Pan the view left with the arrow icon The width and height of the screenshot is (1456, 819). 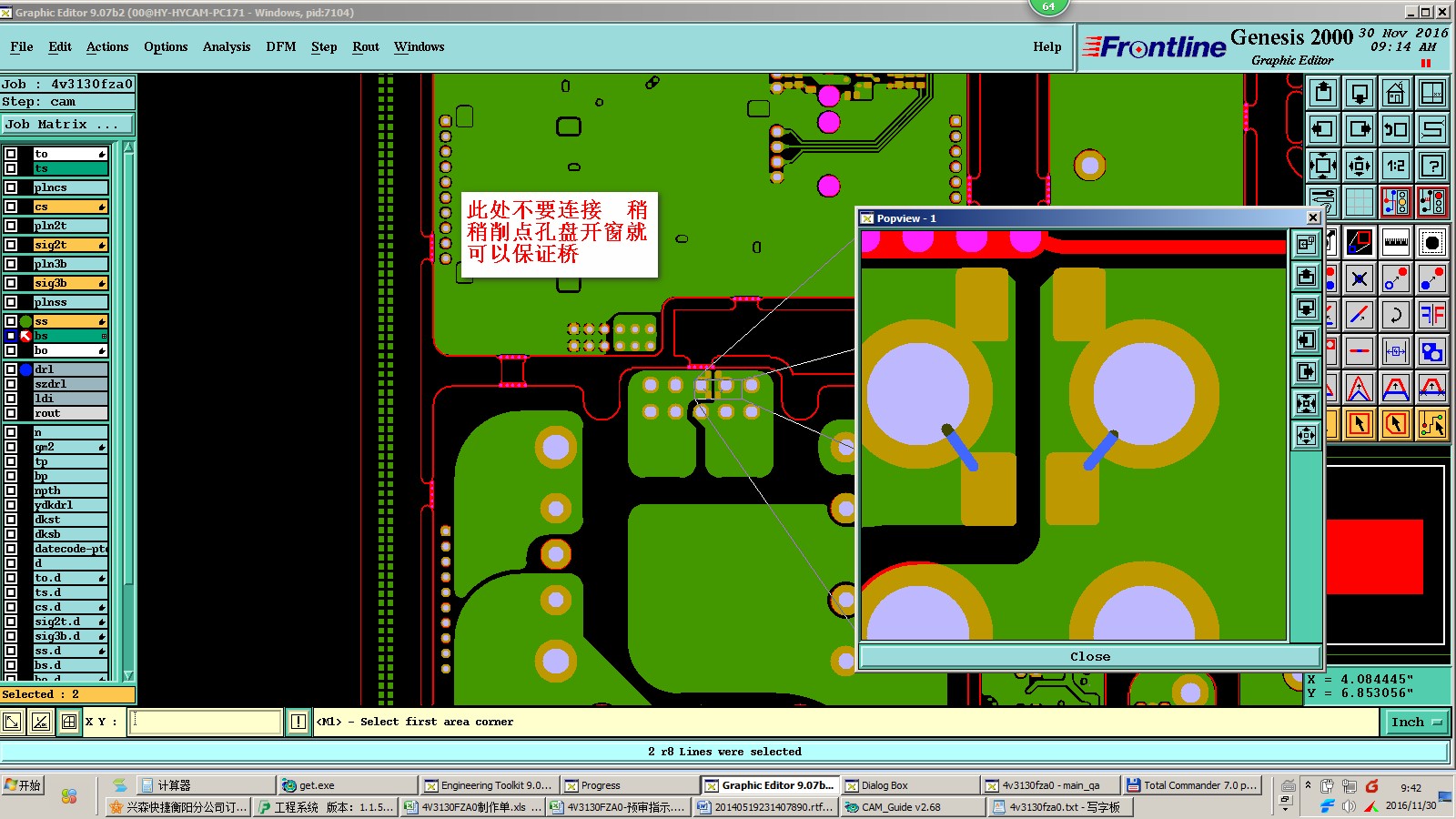(x=1323, y=129)
